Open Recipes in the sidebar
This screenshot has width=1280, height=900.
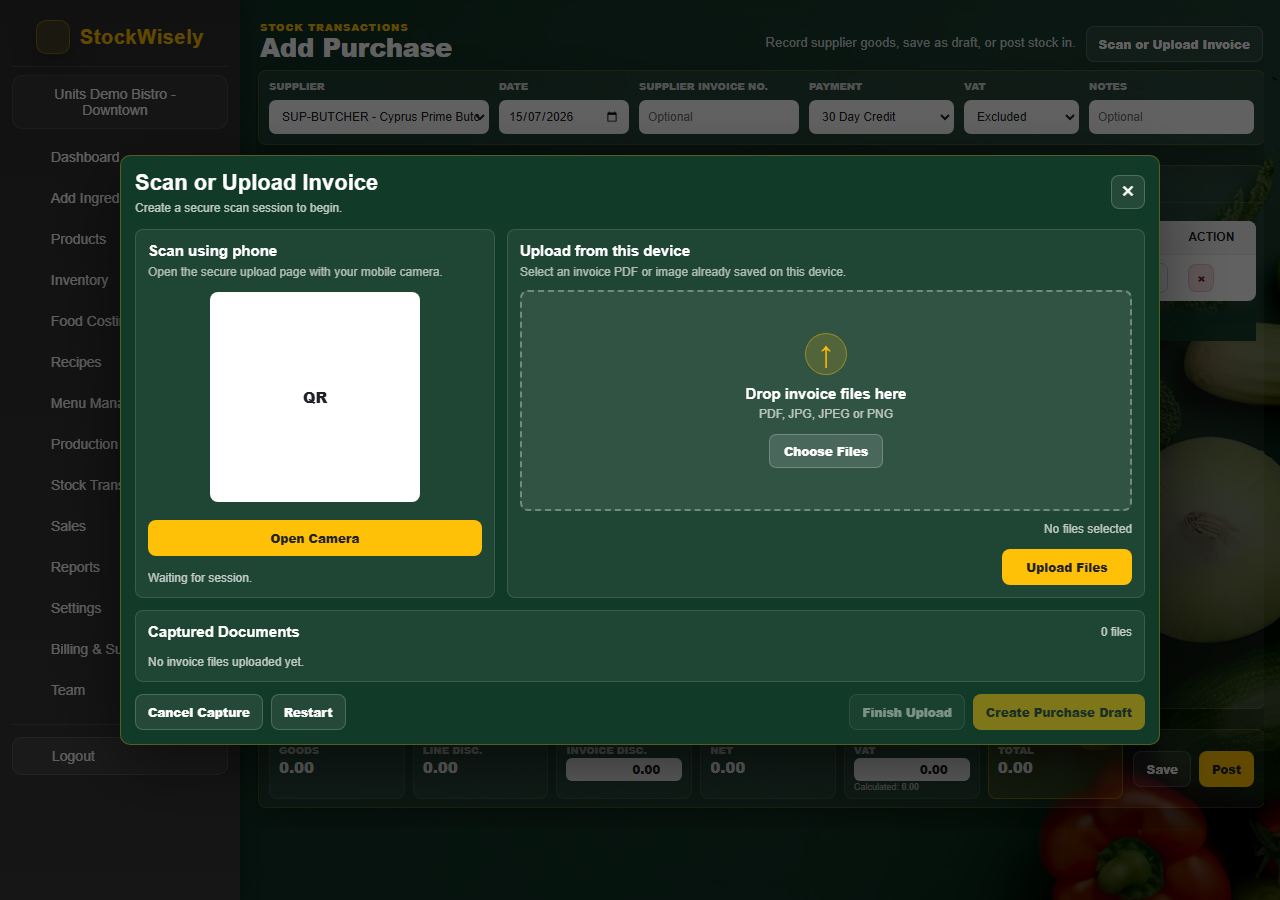76,362
